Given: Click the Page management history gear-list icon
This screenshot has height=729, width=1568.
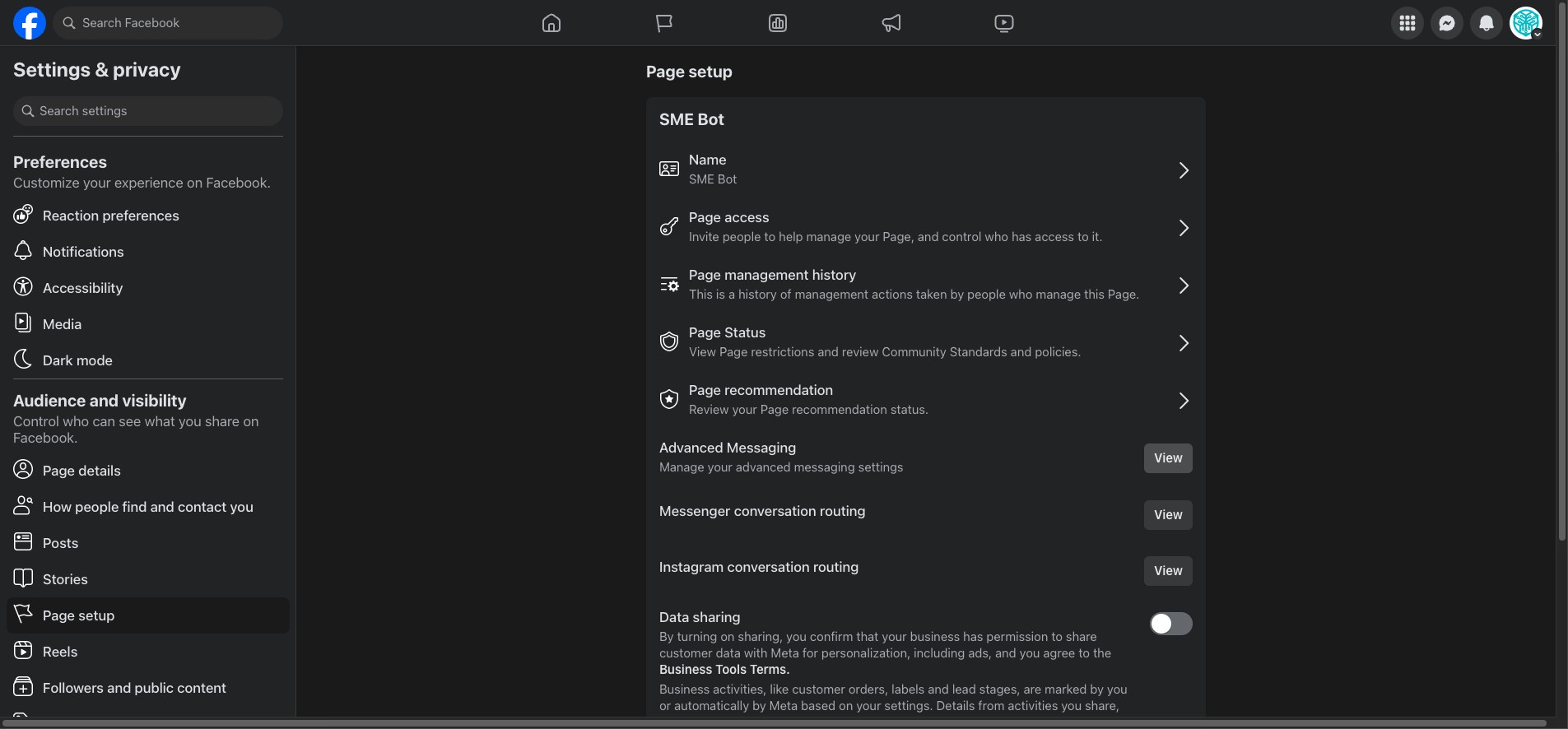Looking at the screenshot, I should pos(669,285).
